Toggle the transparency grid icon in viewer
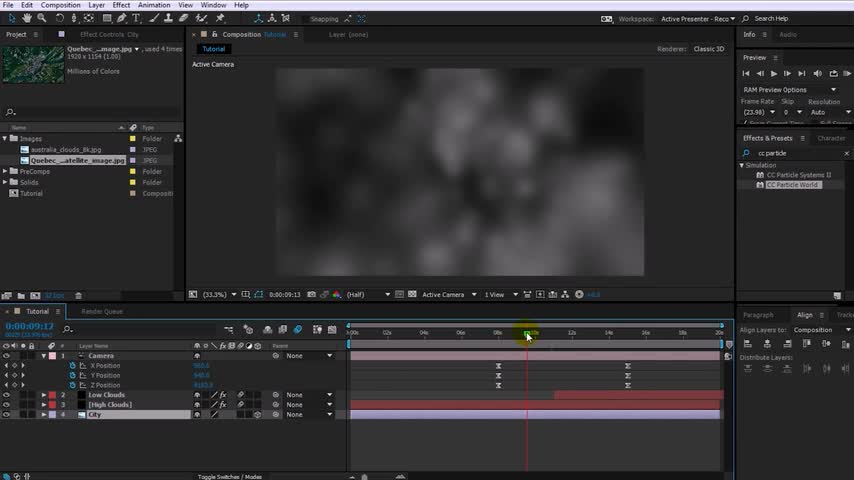Viewport: 854px width, 480px height. (x=412, y=294)
